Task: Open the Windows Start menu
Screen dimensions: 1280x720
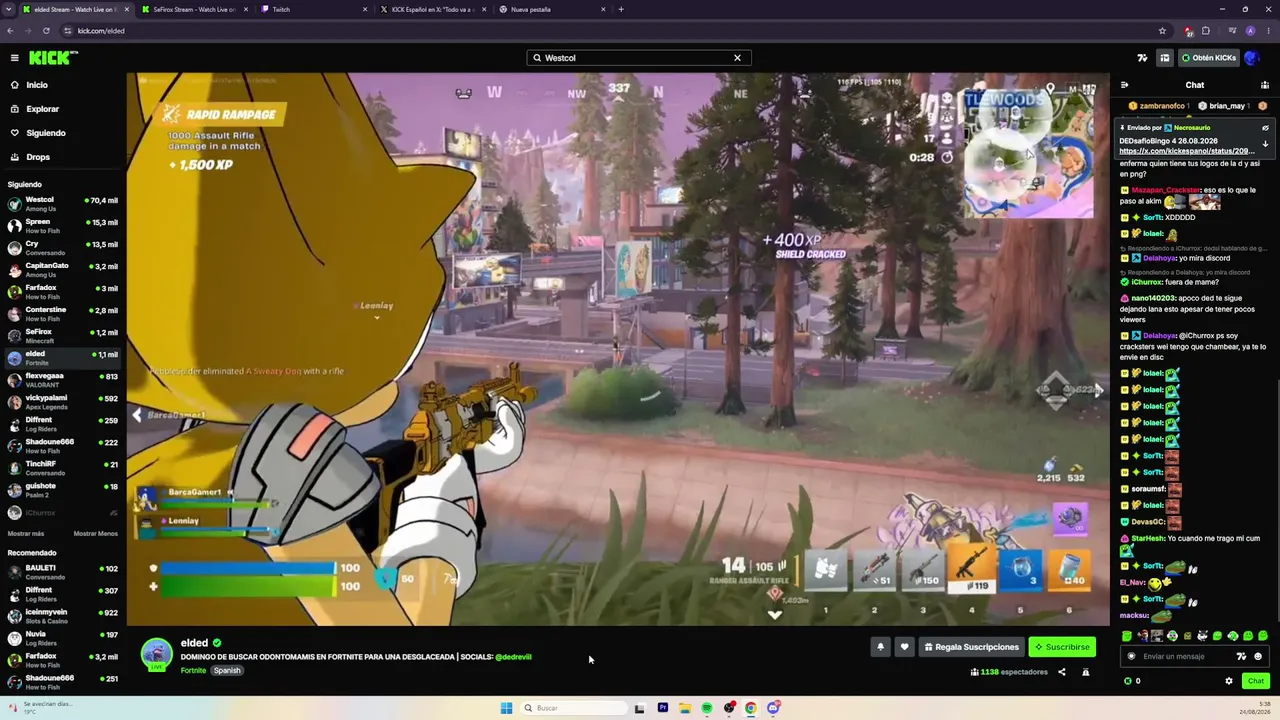Action: pyautogui.click(x=506, y=708)
